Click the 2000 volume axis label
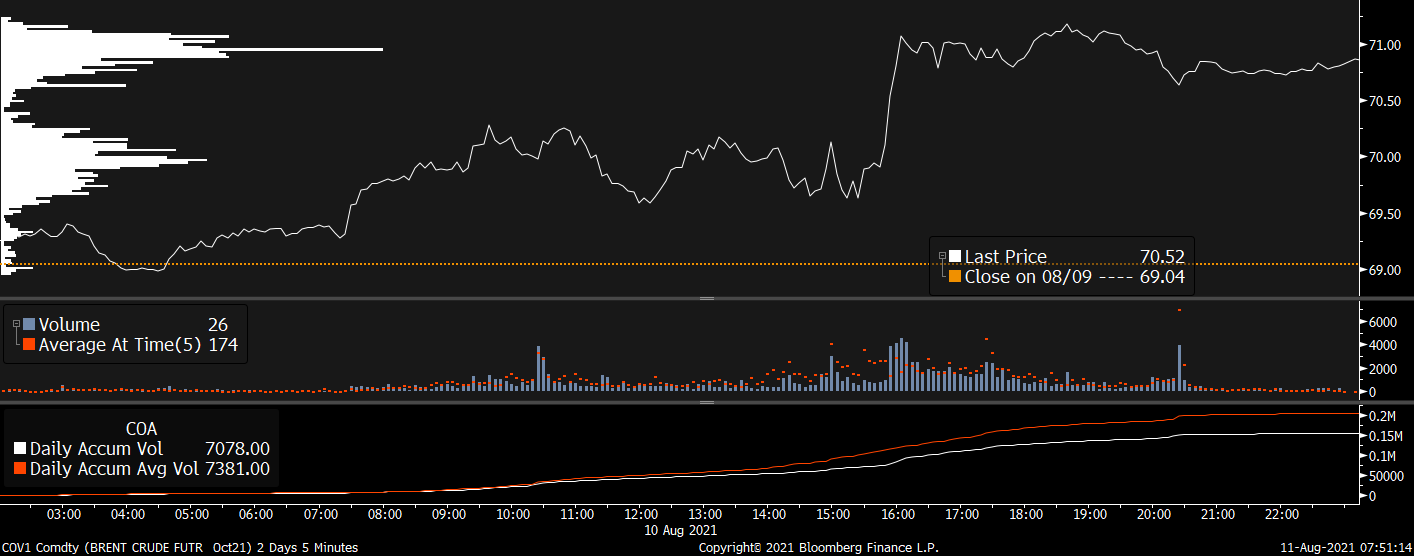Screen dimensions: 1414x556 pyautogui.click(x=1382, y=368)
